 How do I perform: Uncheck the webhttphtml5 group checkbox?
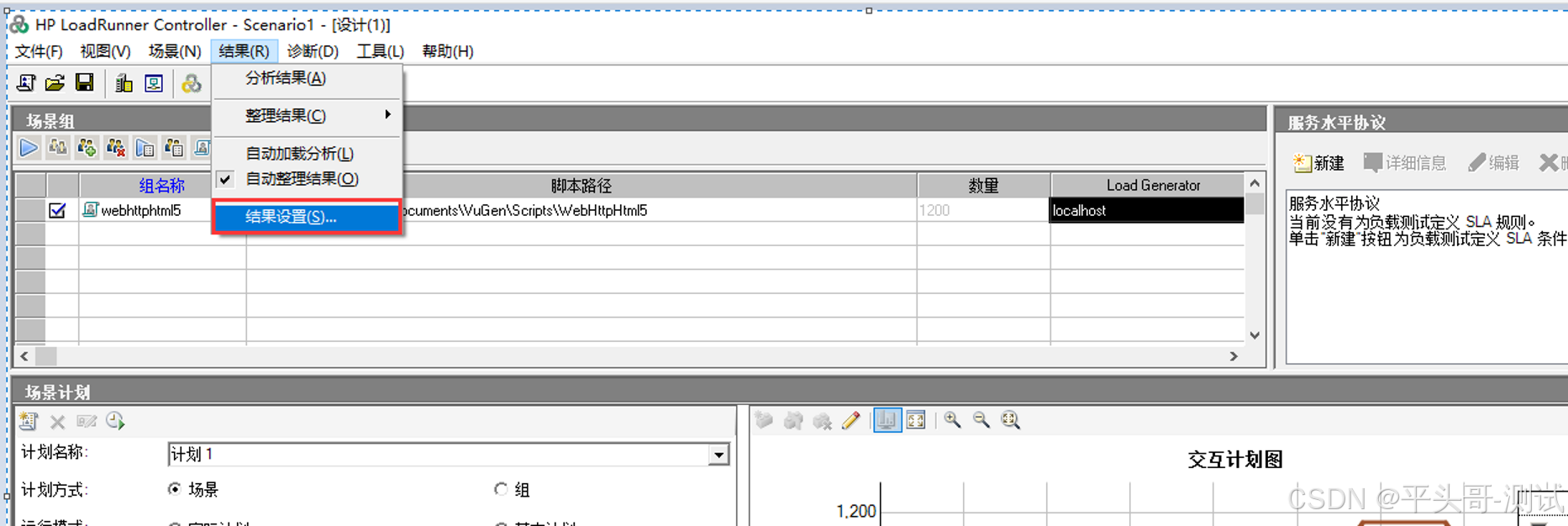[57, 210]
